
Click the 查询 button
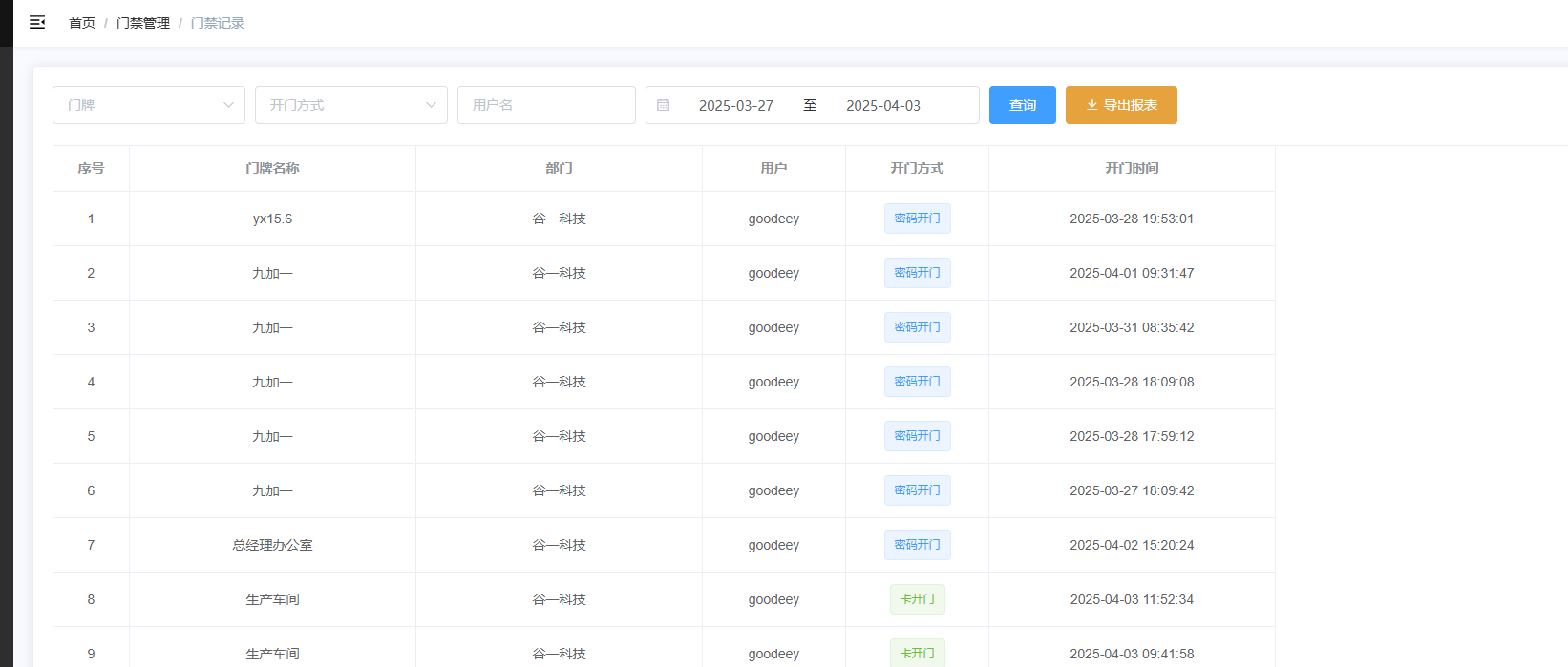(x=1023, y=105)
